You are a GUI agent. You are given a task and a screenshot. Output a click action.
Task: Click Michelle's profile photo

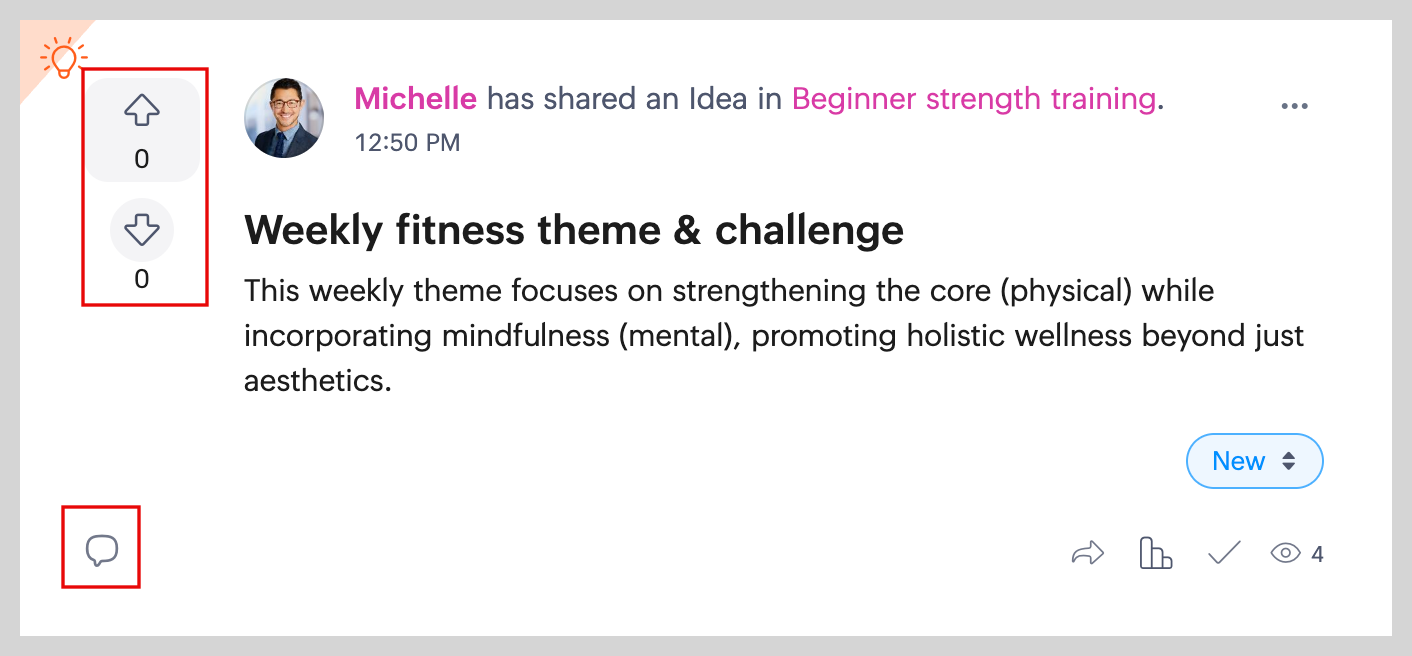[x=284, y=118]
